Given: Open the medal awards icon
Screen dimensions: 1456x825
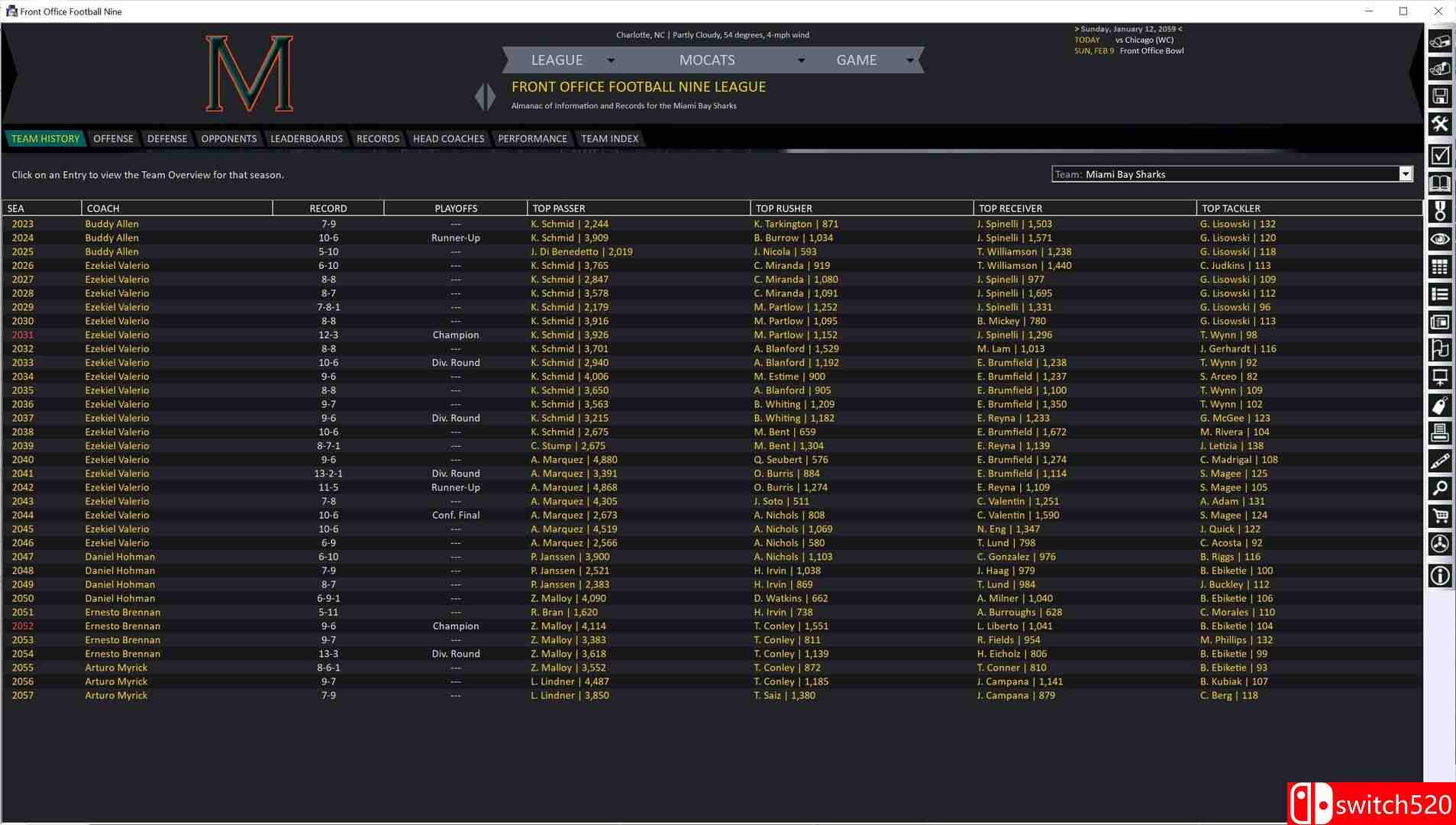Looking at the screenshot, I should coord(1439,212).
